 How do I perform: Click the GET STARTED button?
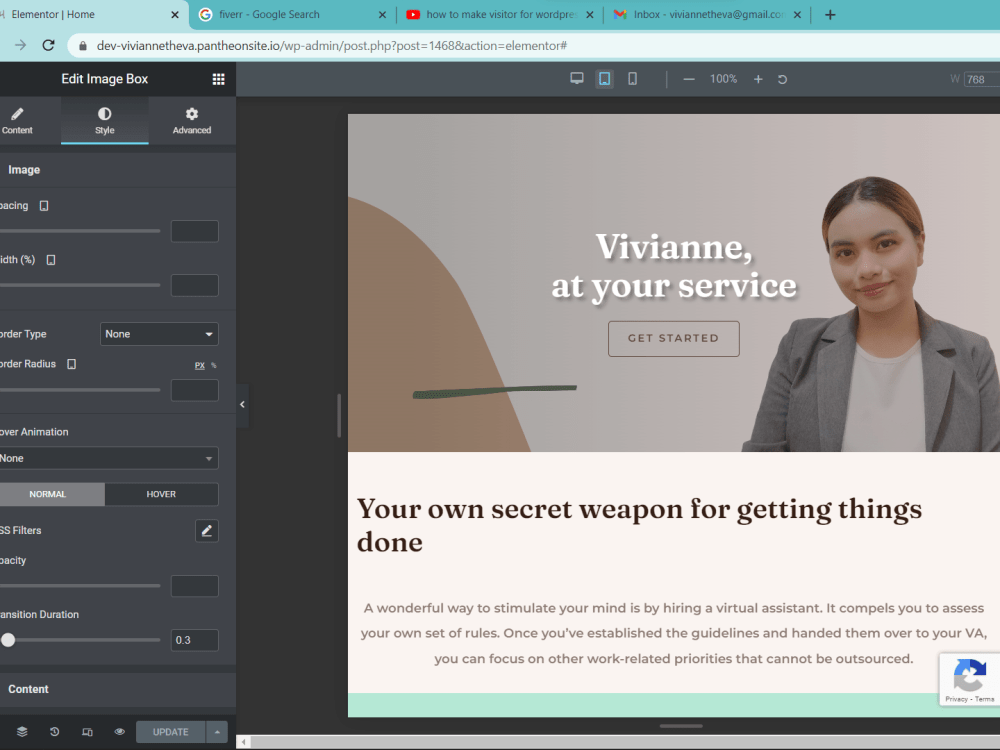[673, 339]
